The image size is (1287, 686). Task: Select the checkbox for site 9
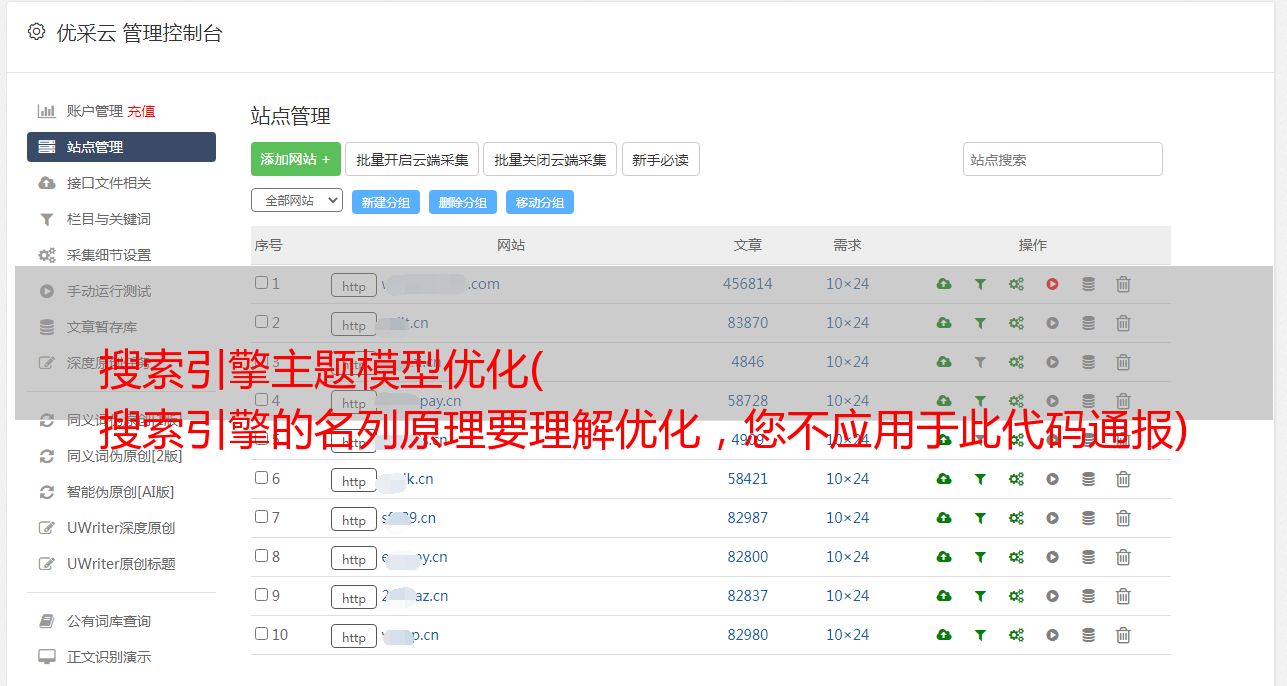(261, 595)
